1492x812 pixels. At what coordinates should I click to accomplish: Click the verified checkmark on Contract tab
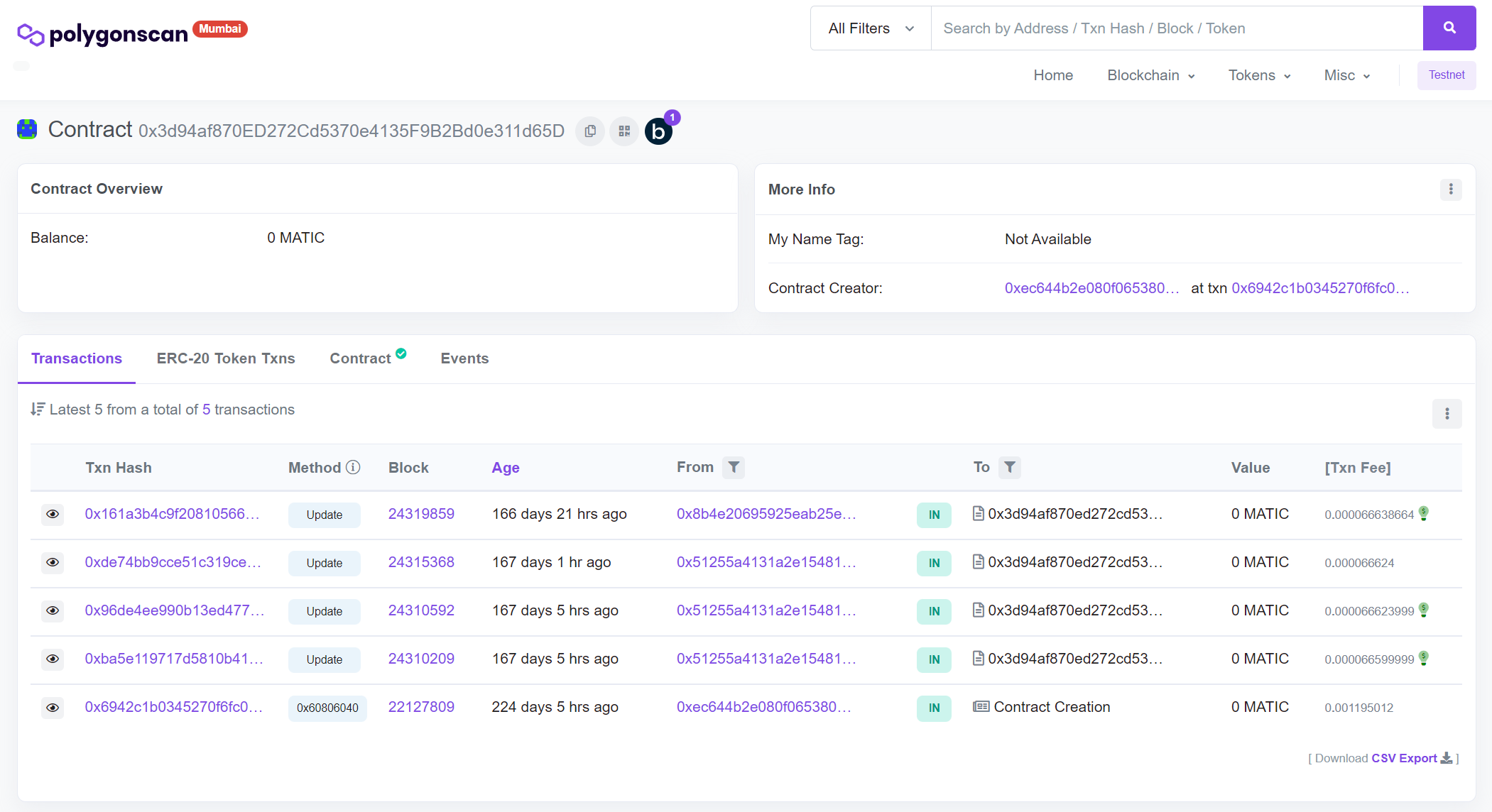click(x=401, y=353)
